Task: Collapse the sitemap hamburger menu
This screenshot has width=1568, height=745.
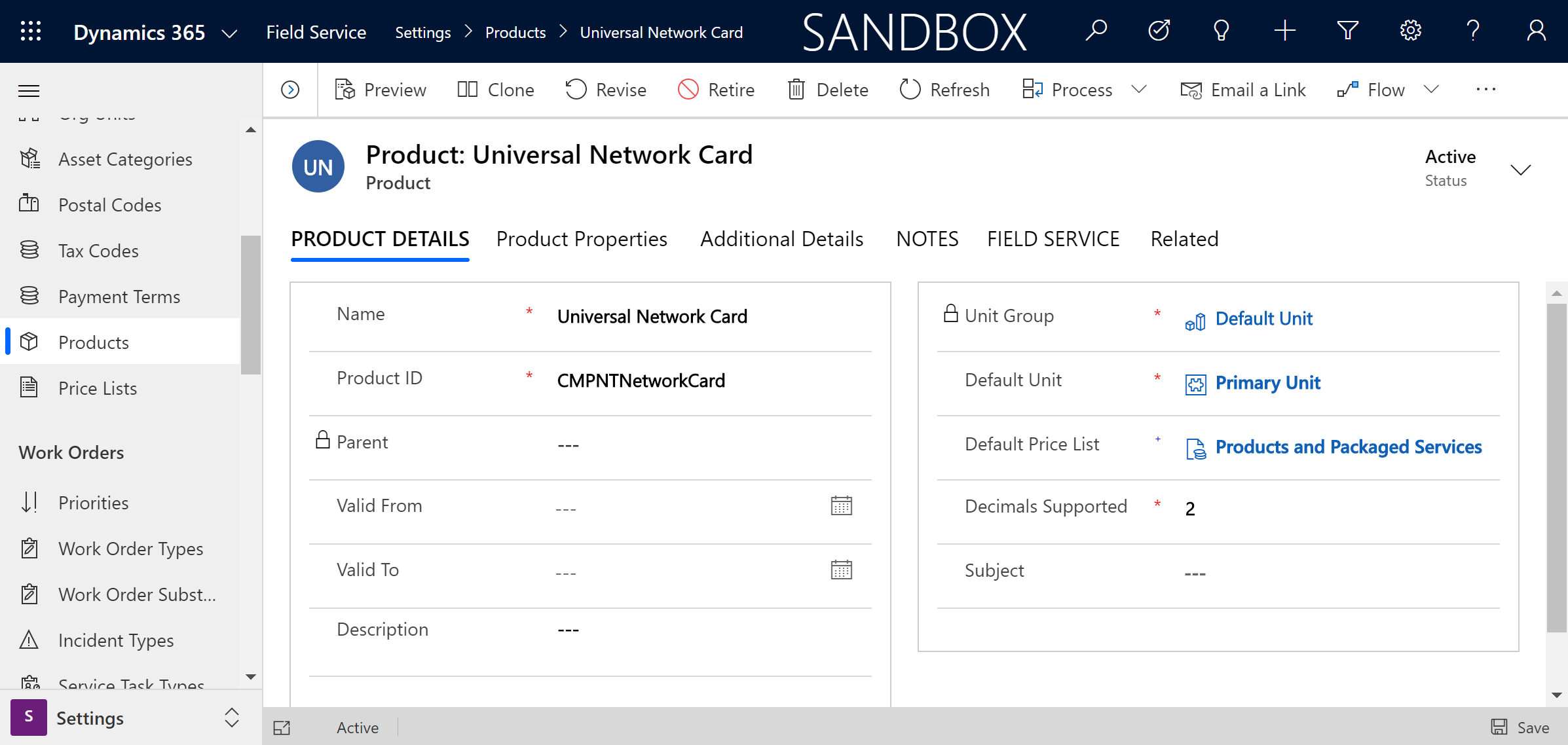Action: pos(29,90)
